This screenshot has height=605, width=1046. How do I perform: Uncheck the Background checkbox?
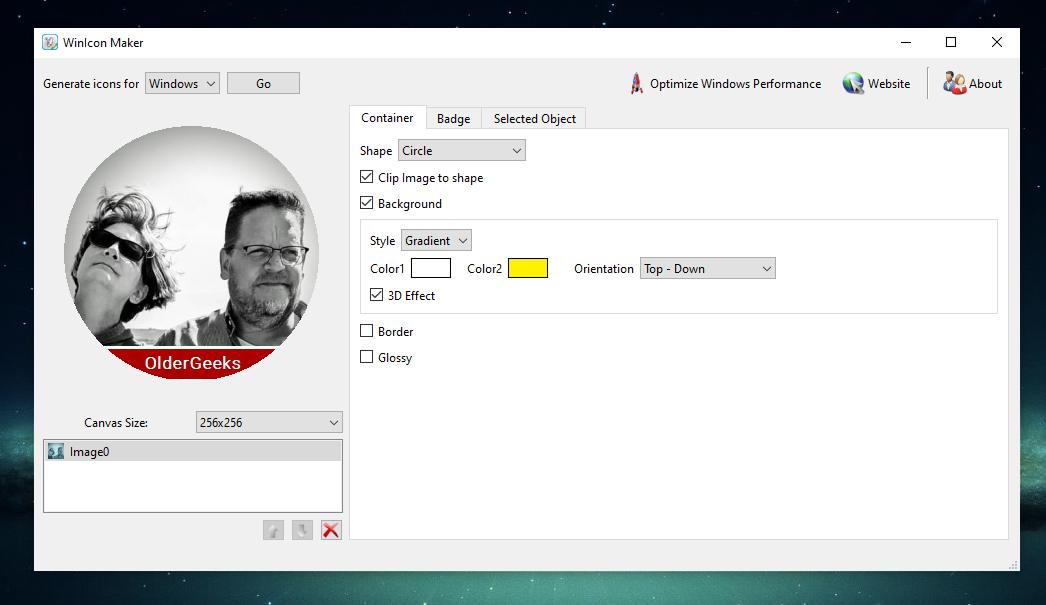pos(366,203)
